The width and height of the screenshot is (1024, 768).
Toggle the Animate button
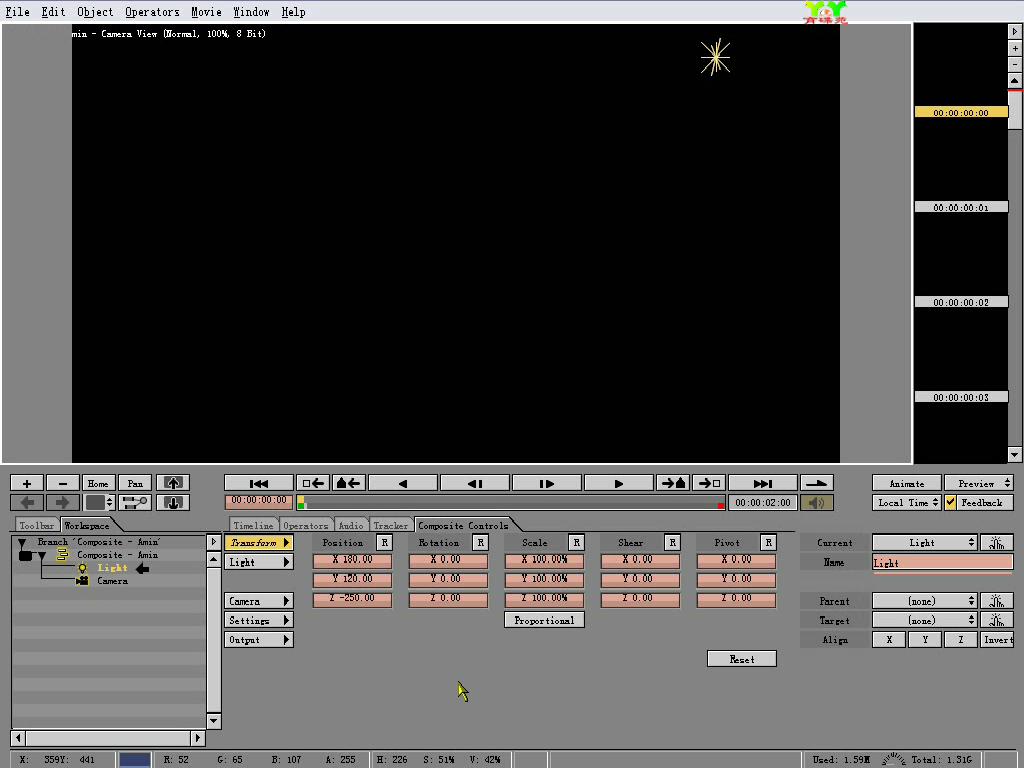[906, 483]
